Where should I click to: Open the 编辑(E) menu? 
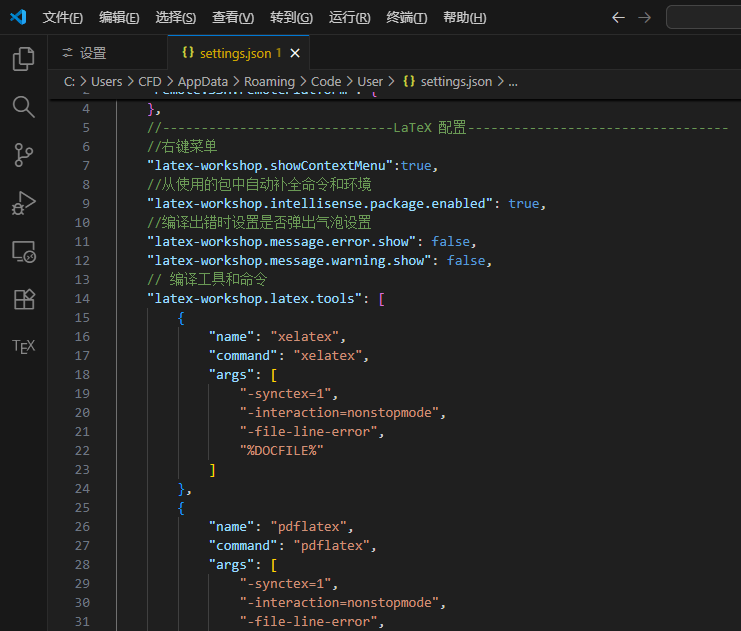119,18
